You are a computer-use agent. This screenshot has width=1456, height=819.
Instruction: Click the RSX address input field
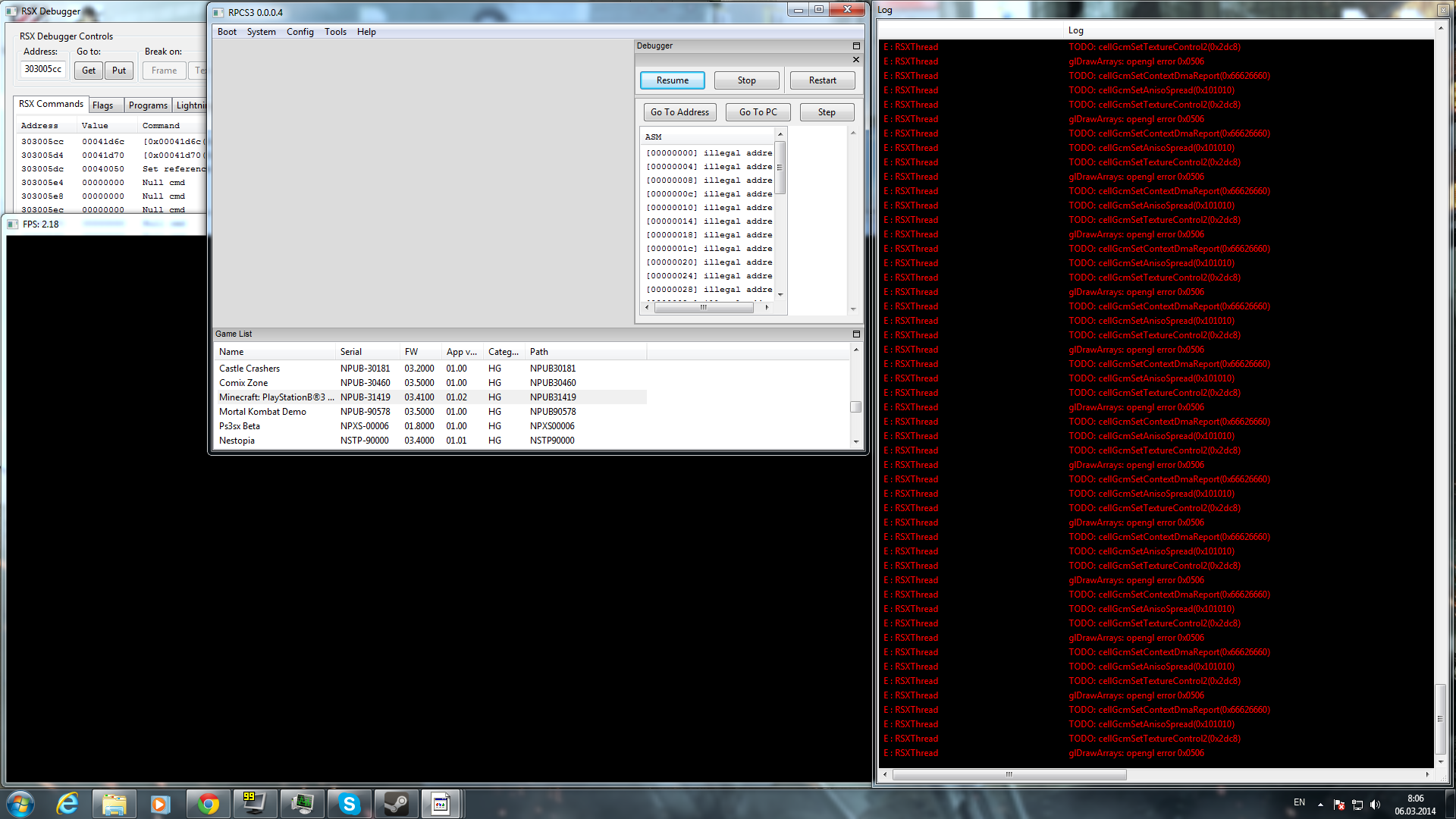tap(44, 70)
